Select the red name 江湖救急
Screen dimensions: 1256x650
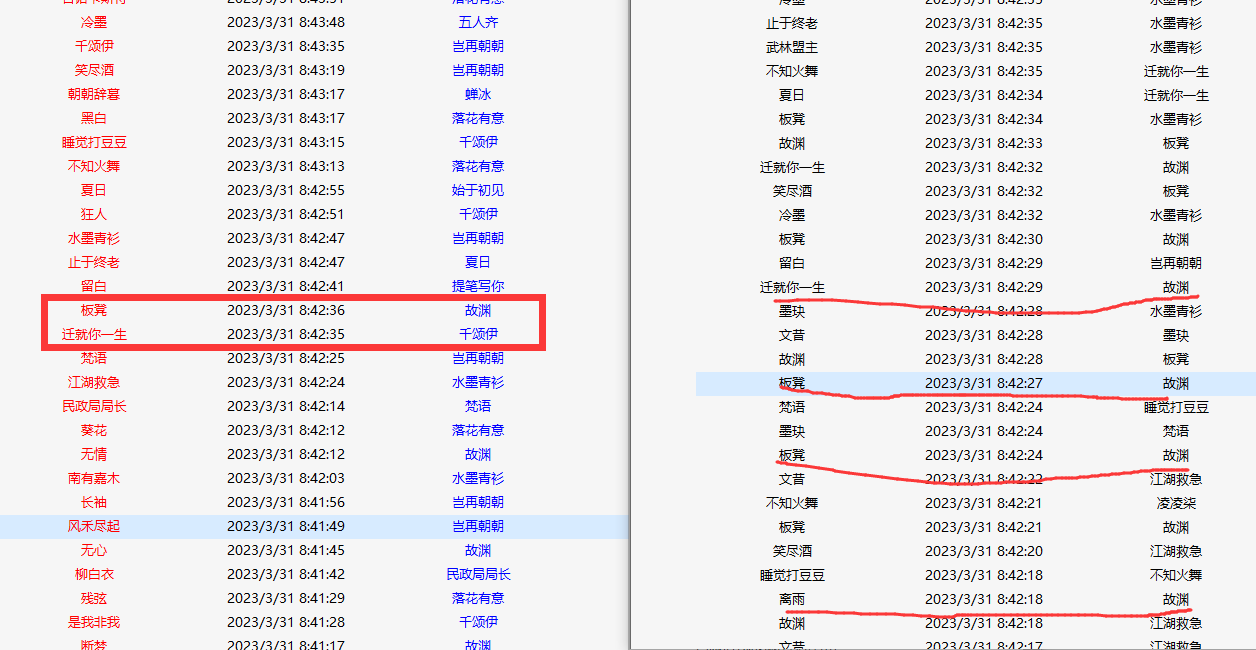(94, 382)
